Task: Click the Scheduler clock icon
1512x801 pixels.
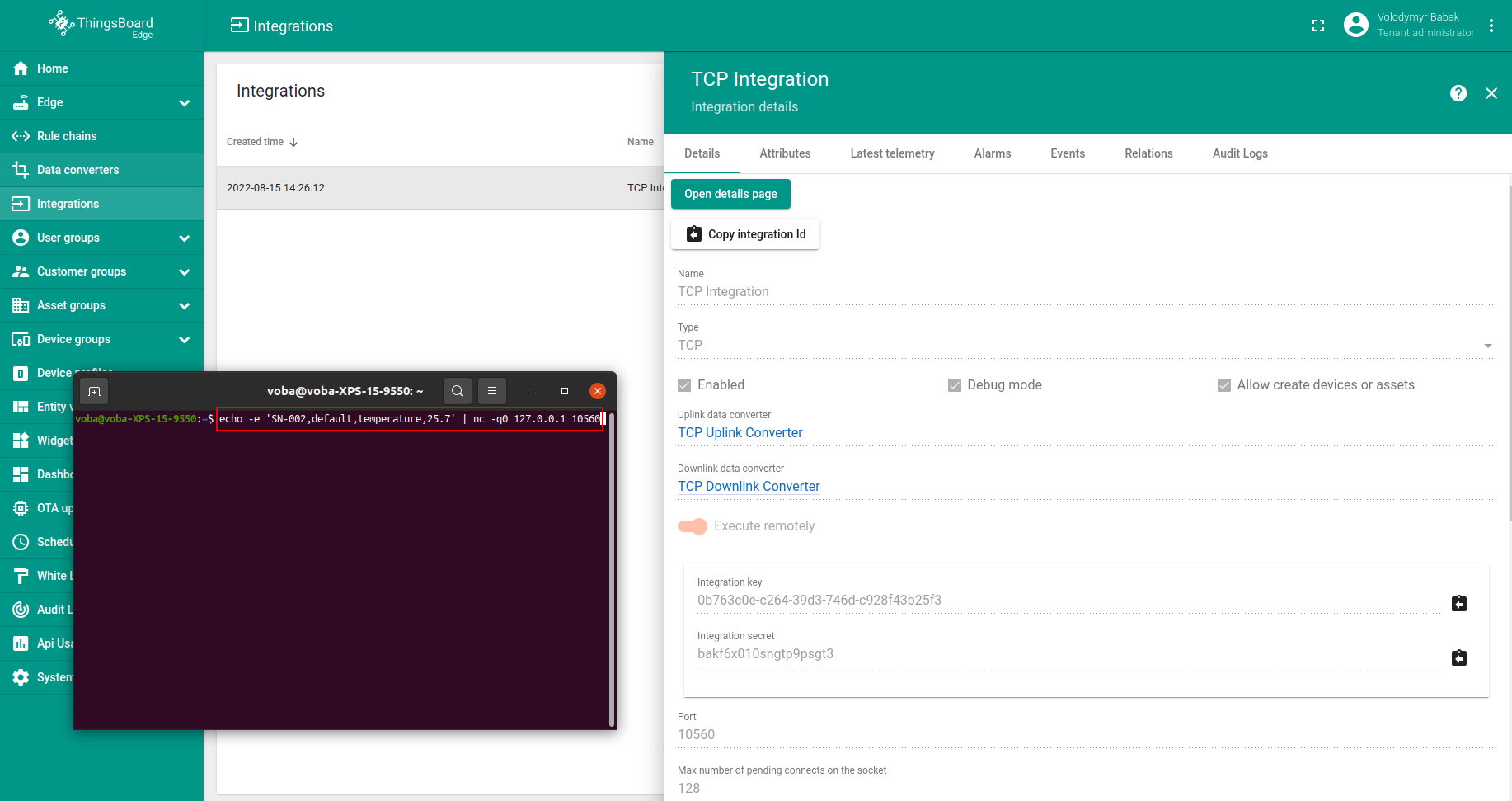Action: [21, 542]
